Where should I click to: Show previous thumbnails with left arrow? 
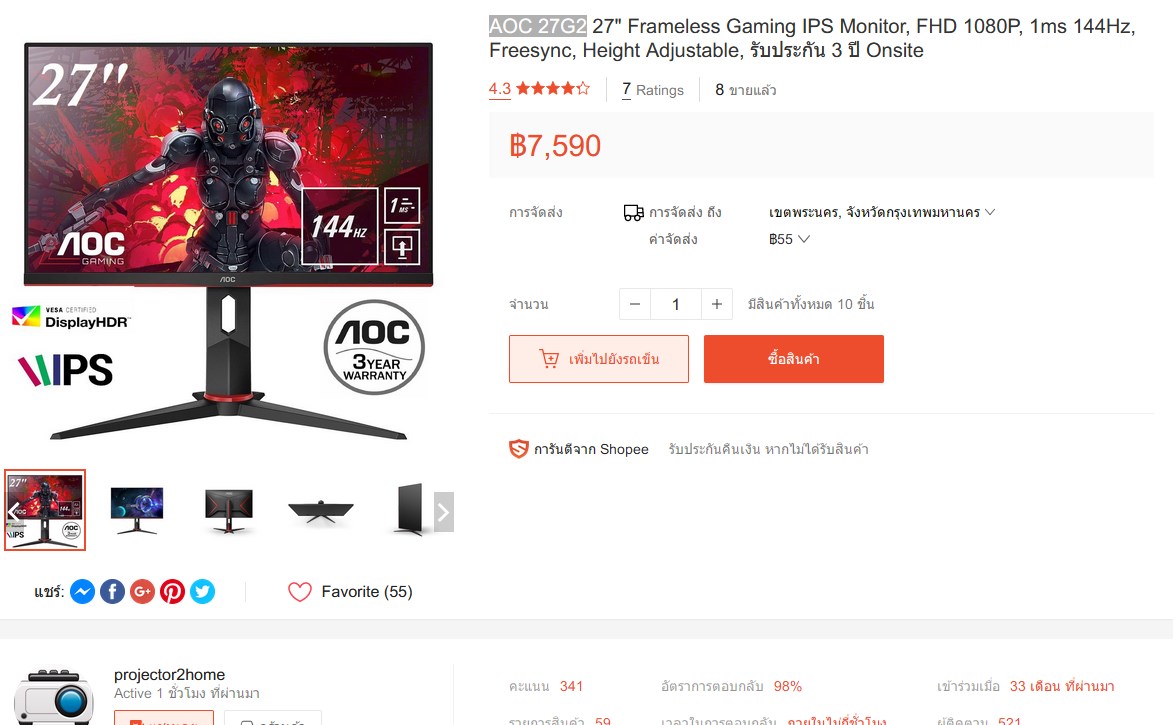(x=13, y=512)
